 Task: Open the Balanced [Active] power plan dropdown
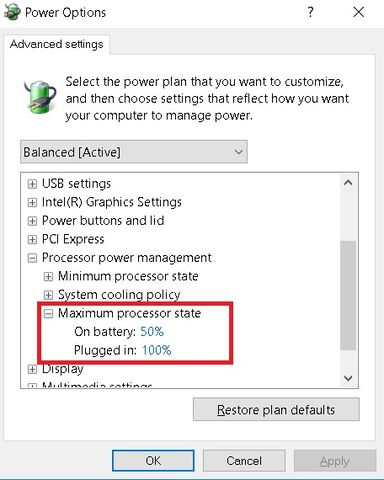coord(134,152)
